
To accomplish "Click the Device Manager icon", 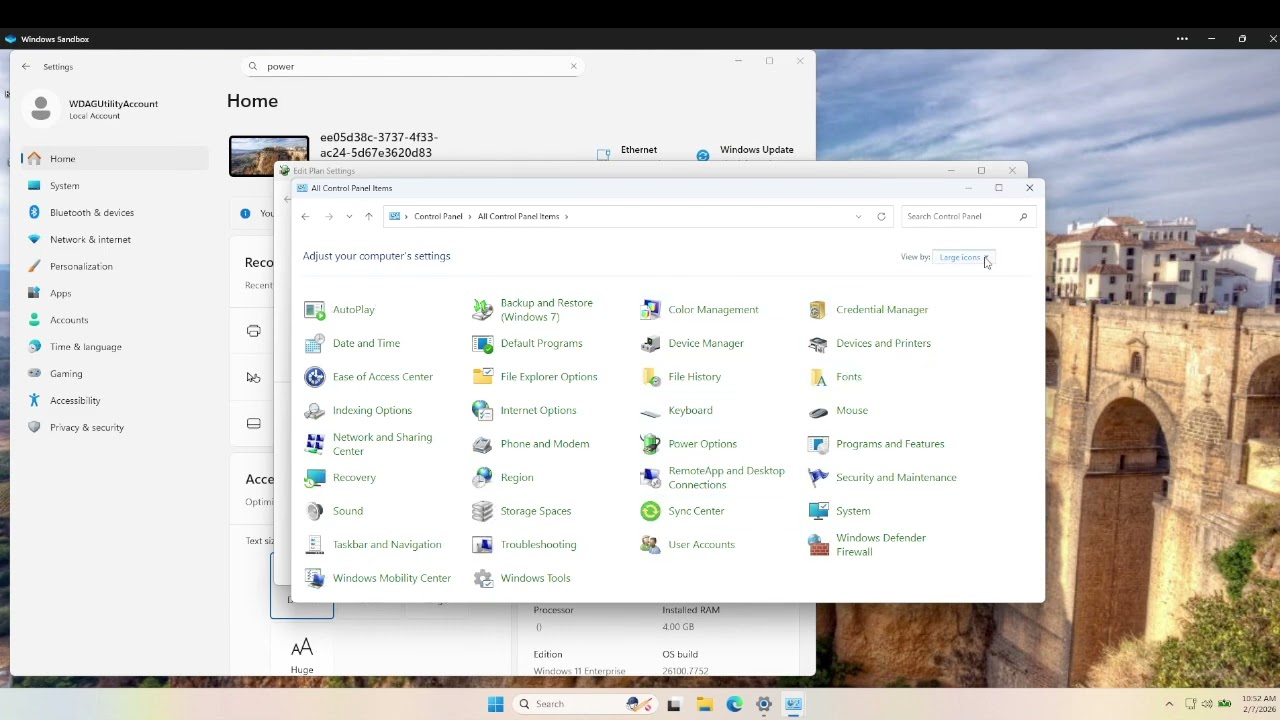I will click(651, 344).
